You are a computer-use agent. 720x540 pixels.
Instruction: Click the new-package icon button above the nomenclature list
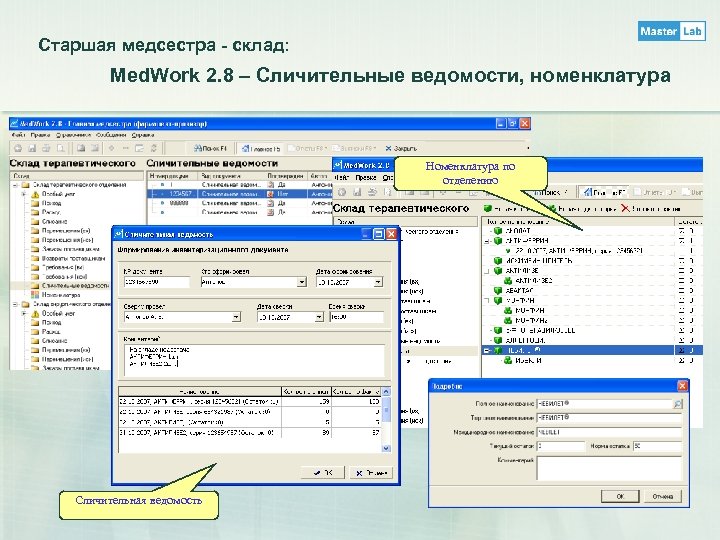coord(552,209)
